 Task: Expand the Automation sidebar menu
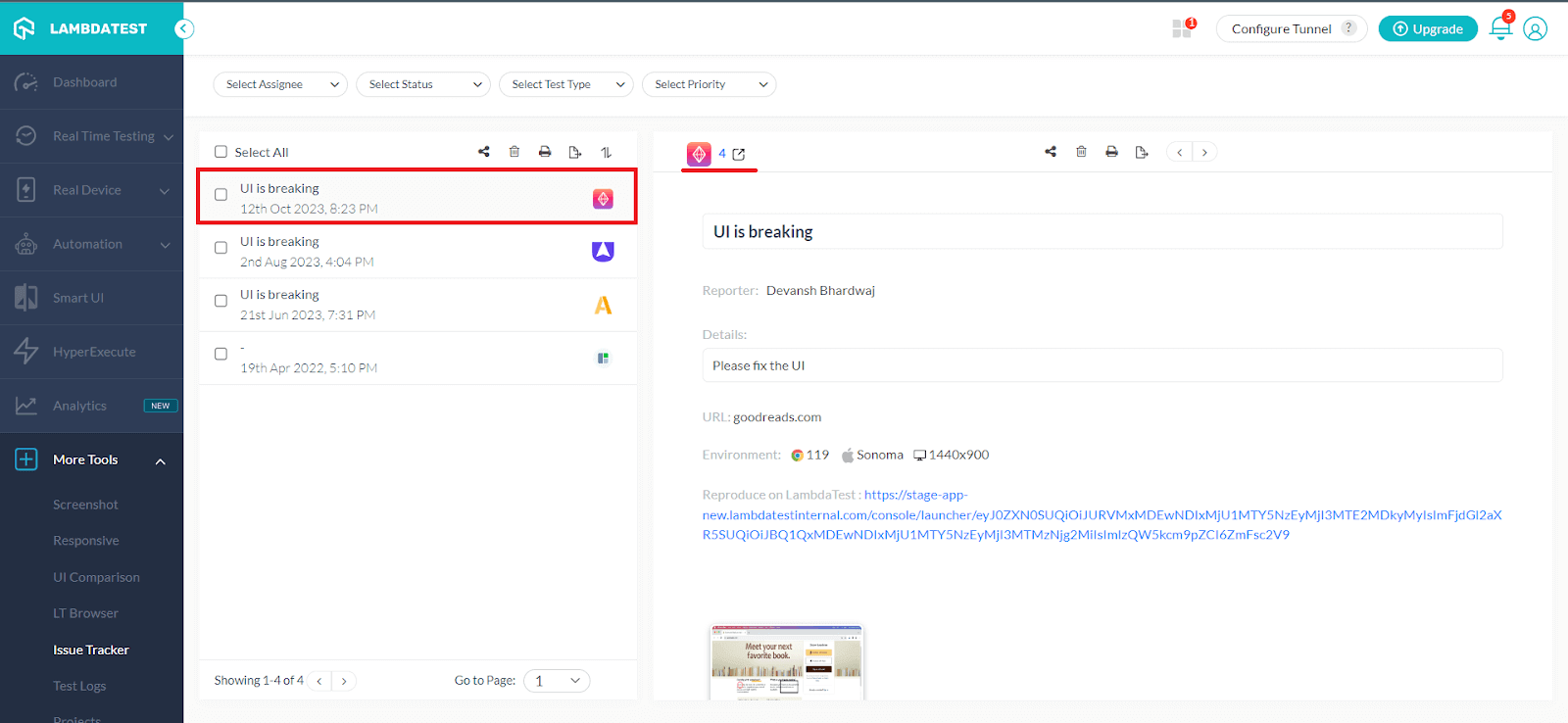coord(91,244)
